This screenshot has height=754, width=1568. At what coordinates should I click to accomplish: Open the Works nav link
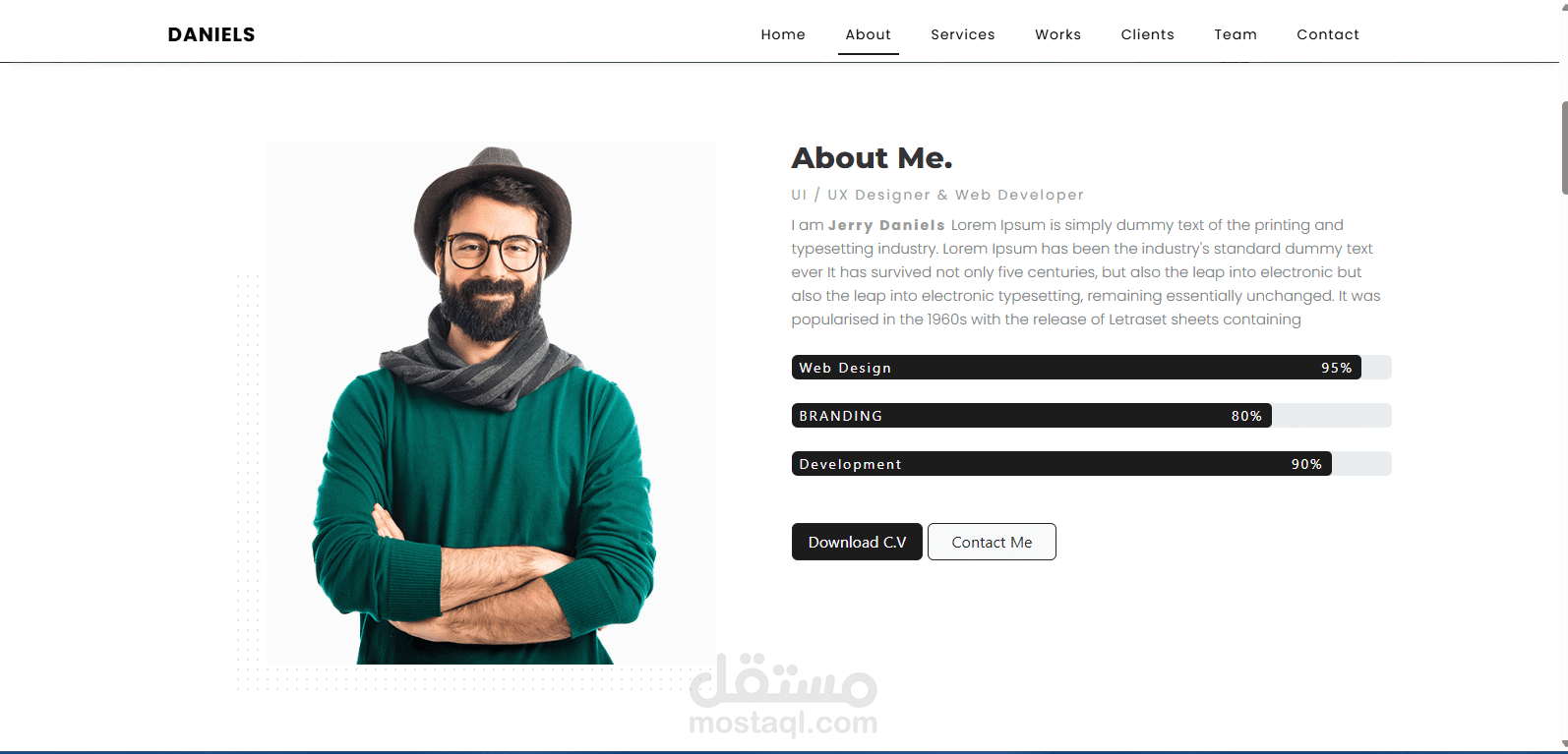(1058, 34)
